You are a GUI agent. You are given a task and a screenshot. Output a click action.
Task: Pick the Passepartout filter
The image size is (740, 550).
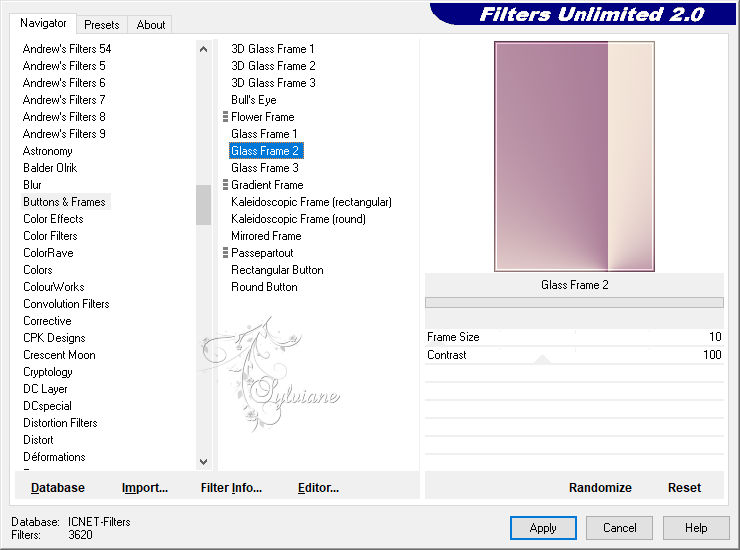tap(262, 253)
